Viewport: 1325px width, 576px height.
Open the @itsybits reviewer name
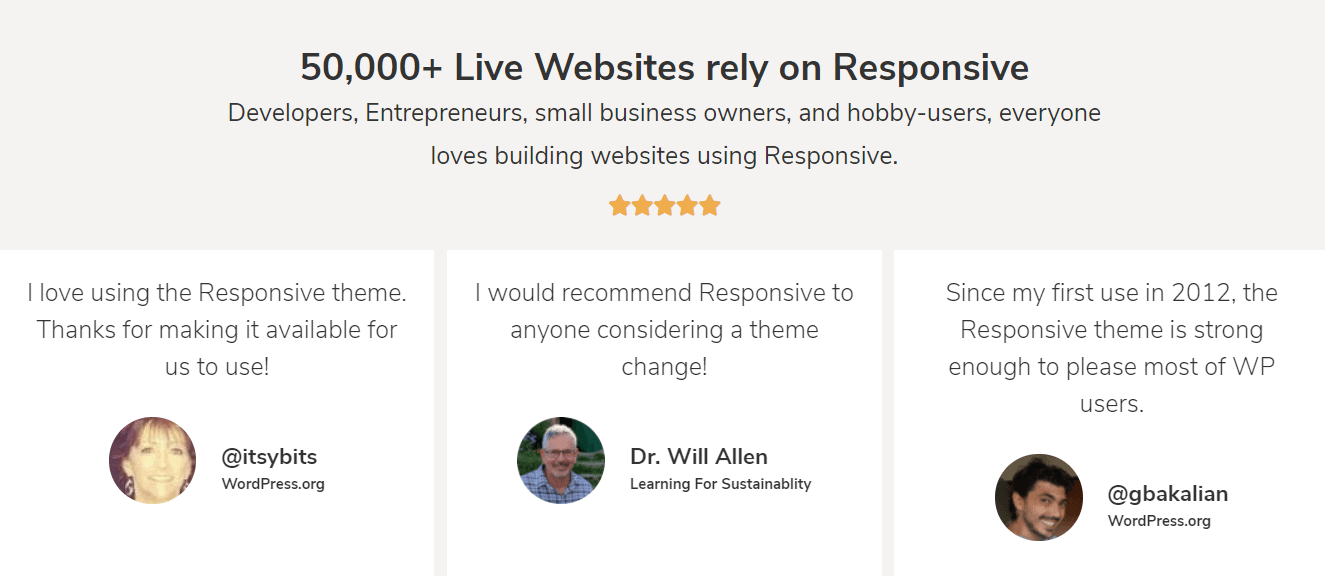[269, 457]
